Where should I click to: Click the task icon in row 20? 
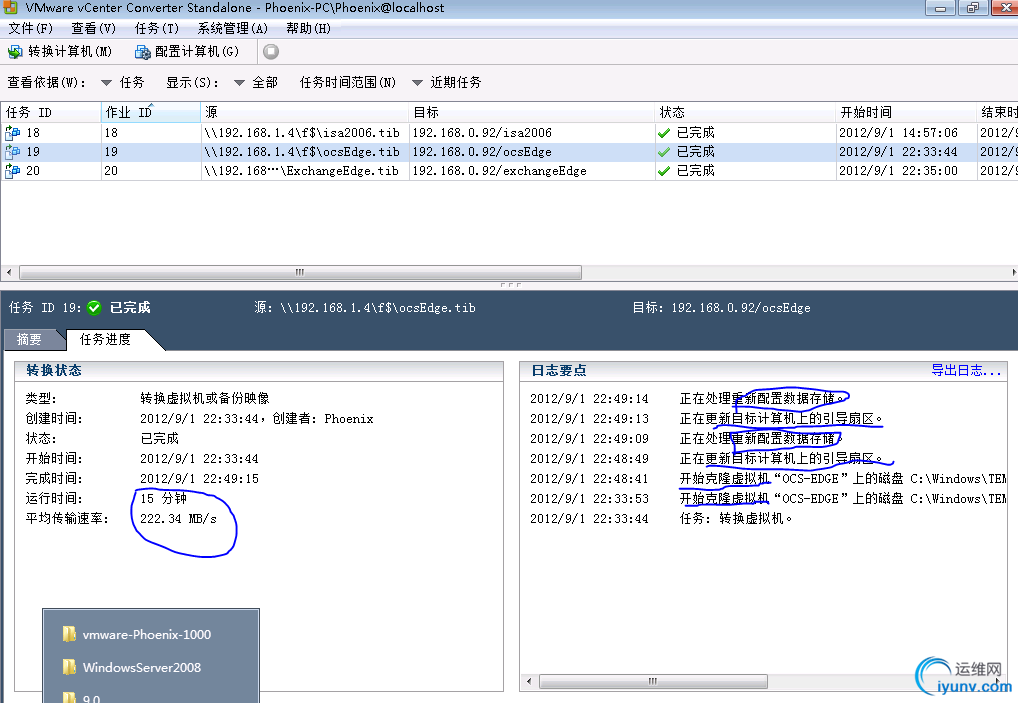click(x=12, y=171)
